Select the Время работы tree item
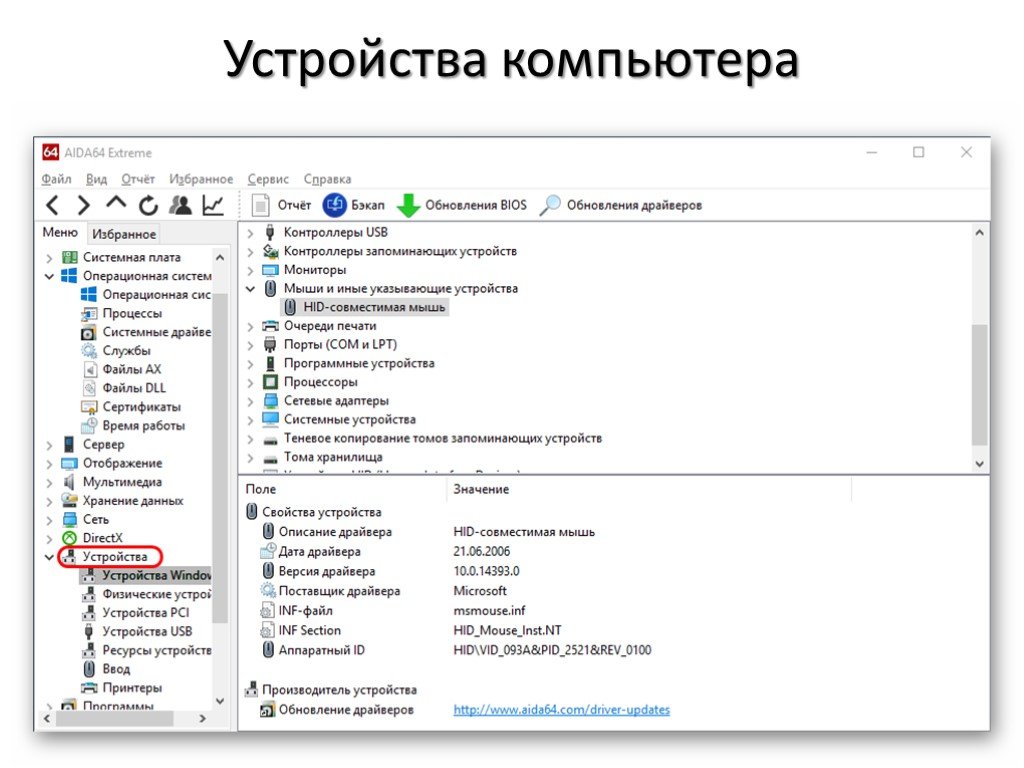 (133, 426)
